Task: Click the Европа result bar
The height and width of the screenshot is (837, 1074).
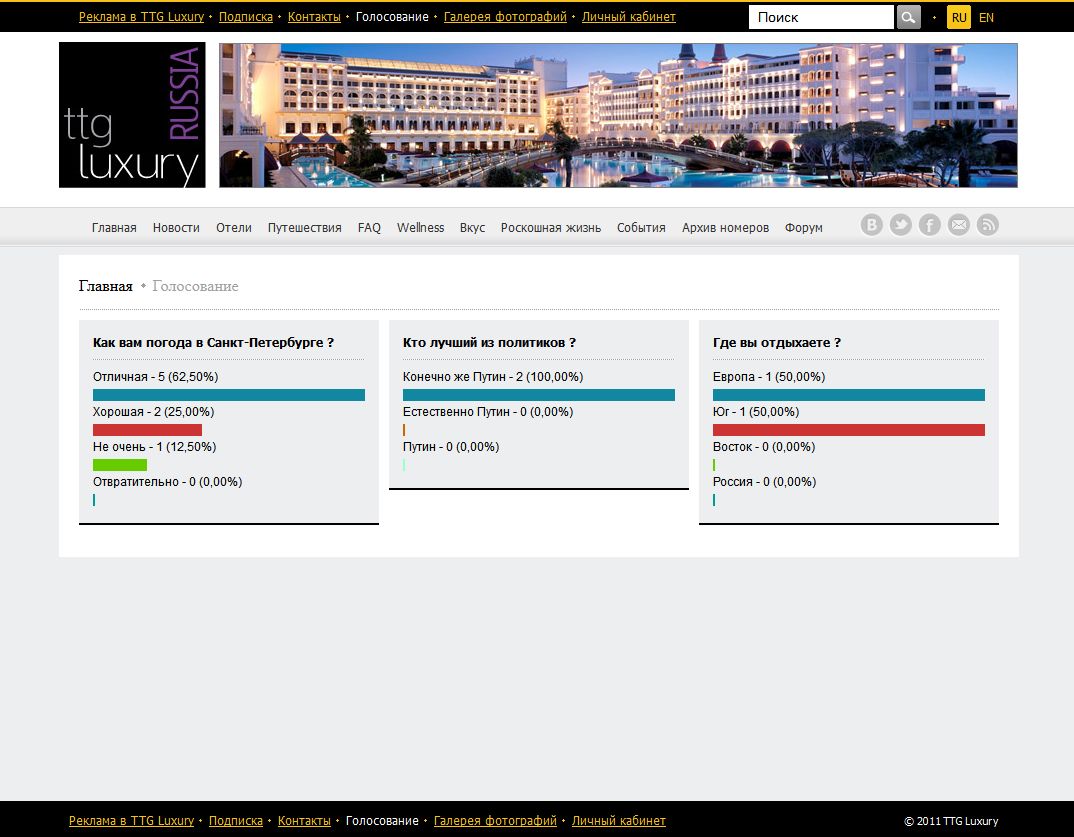Action: 849,395
